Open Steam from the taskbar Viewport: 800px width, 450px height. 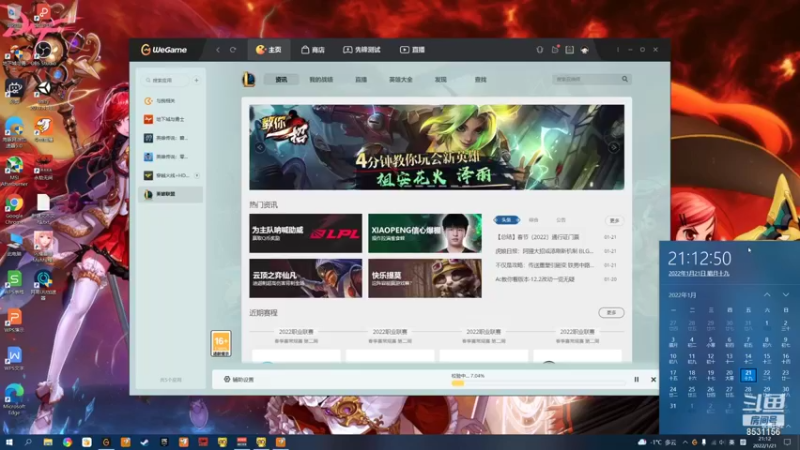click(144, 442)
